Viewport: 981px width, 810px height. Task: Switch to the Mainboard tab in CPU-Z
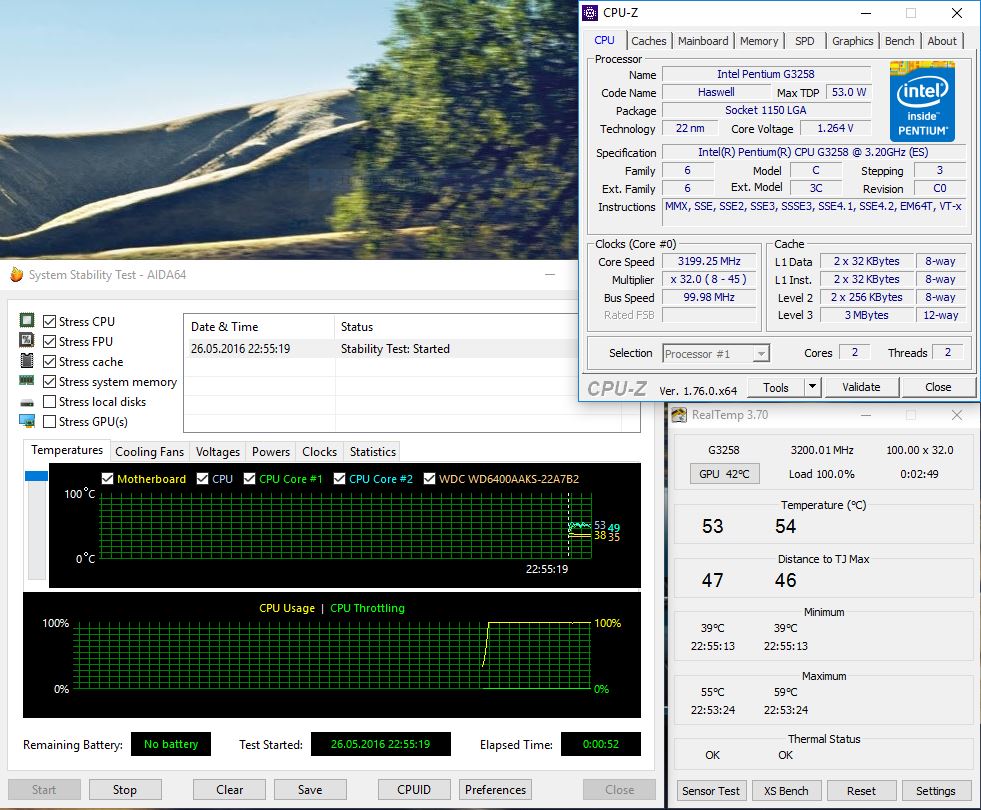pos(703,41)
